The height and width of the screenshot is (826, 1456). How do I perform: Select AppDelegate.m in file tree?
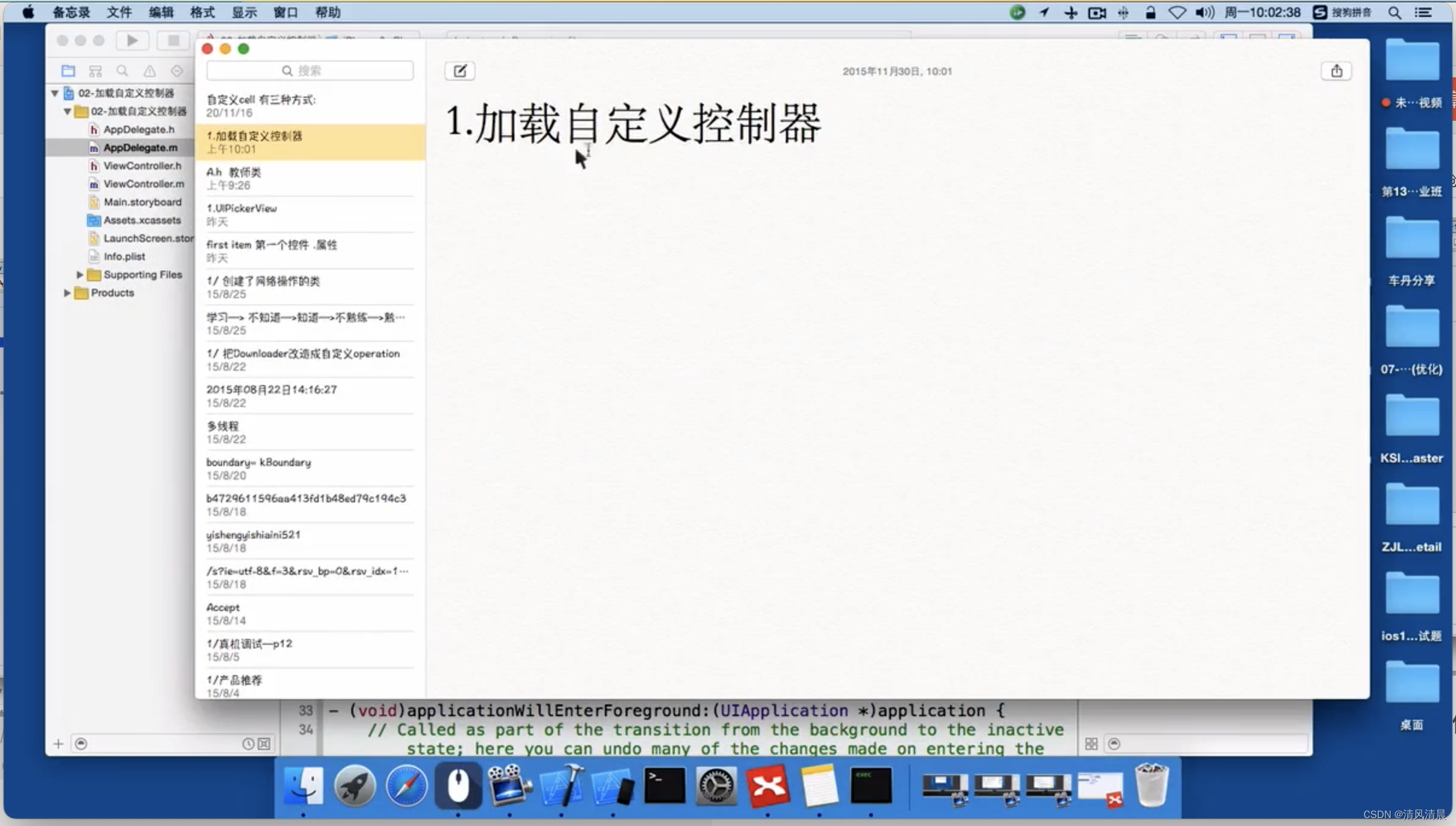click(x=139, y=147)
